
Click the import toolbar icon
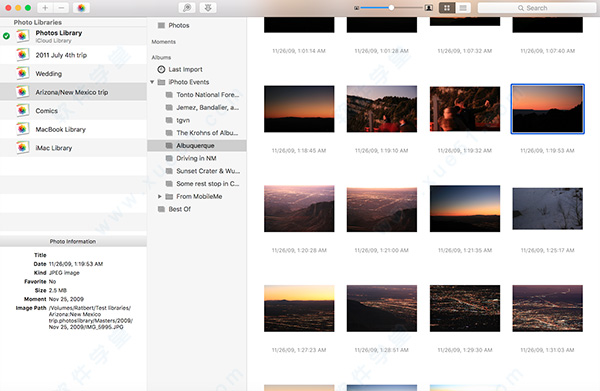(x=208, y=8)
